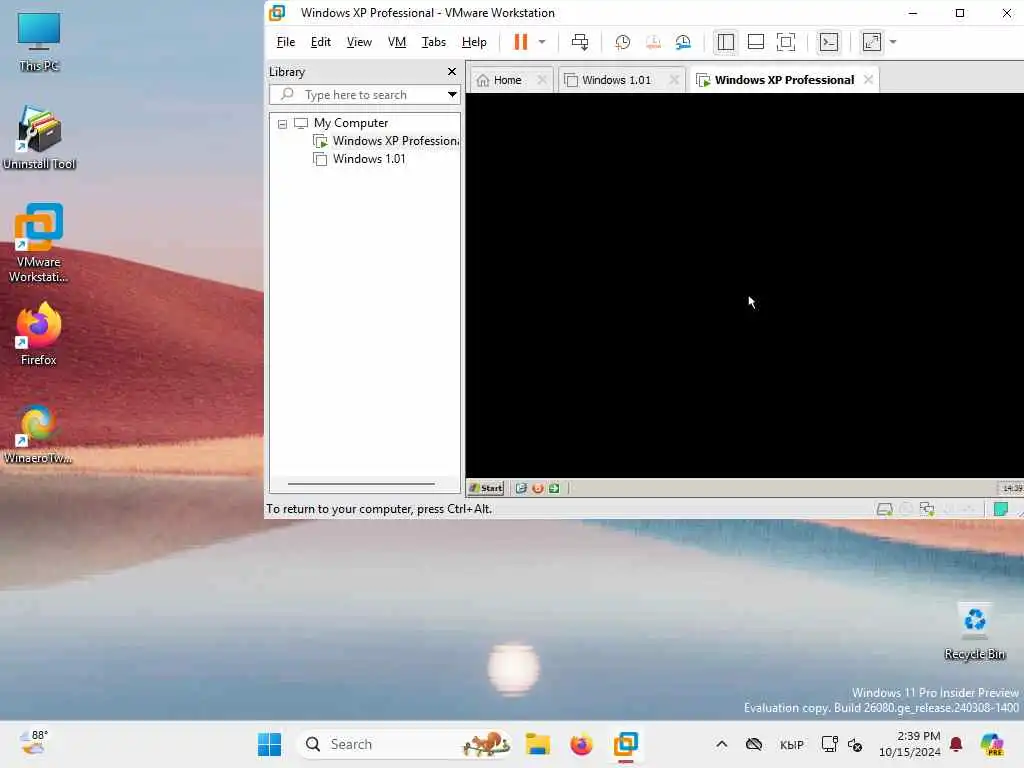Image resolution: width=1024 pixels, height=768 pixels.
Task: Close the Home tab
Action: coord(541,80)
